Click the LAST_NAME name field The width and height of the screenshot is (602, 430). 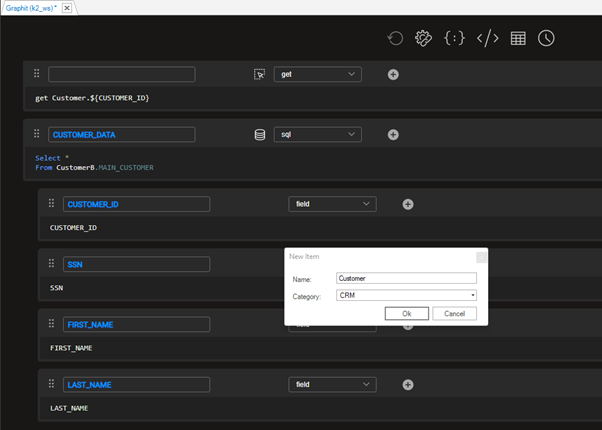136,384
